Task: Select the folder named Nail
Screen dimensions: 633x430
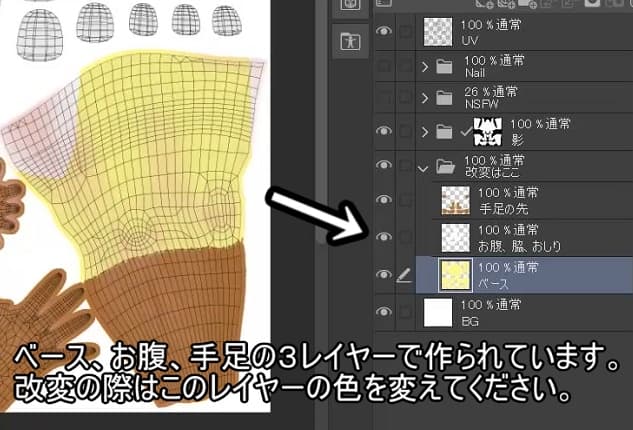Action: 475,73
